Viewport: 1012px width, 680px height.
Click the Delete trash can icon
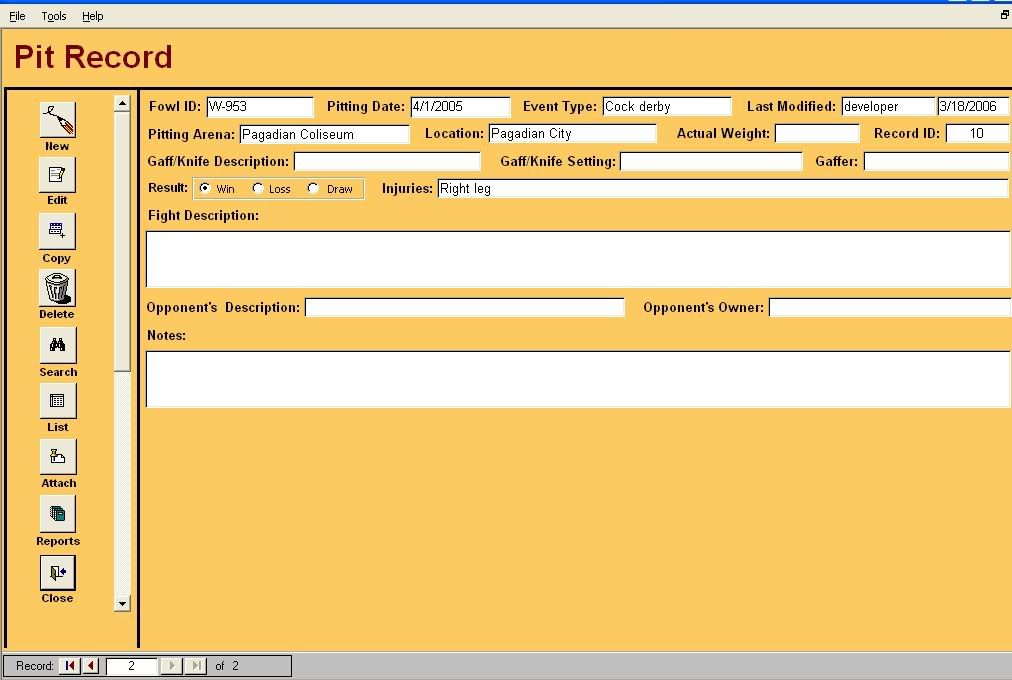coord(57,289)
